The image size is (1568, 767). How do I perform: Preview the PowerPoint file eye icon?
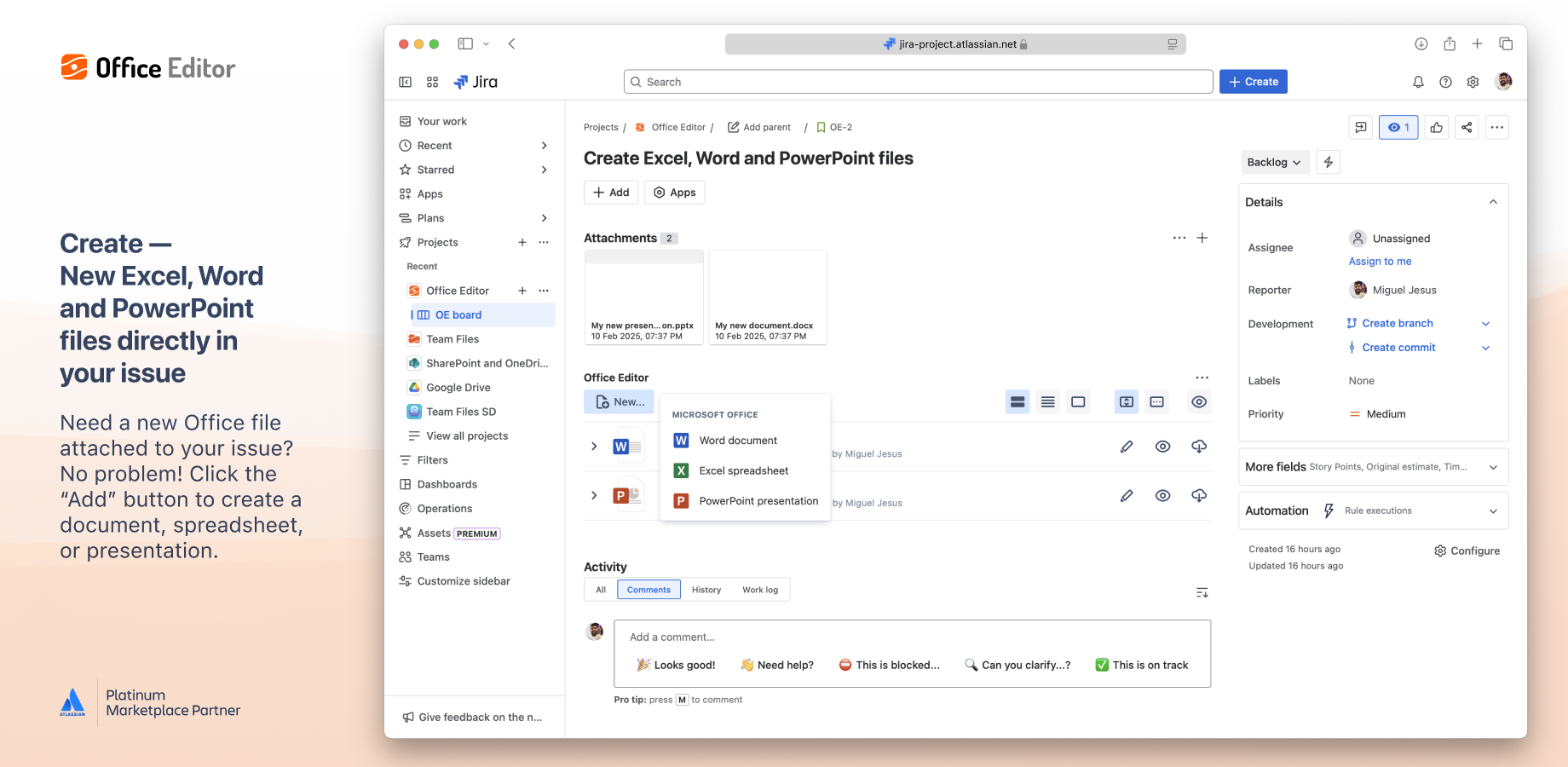tap(1162, 496)
